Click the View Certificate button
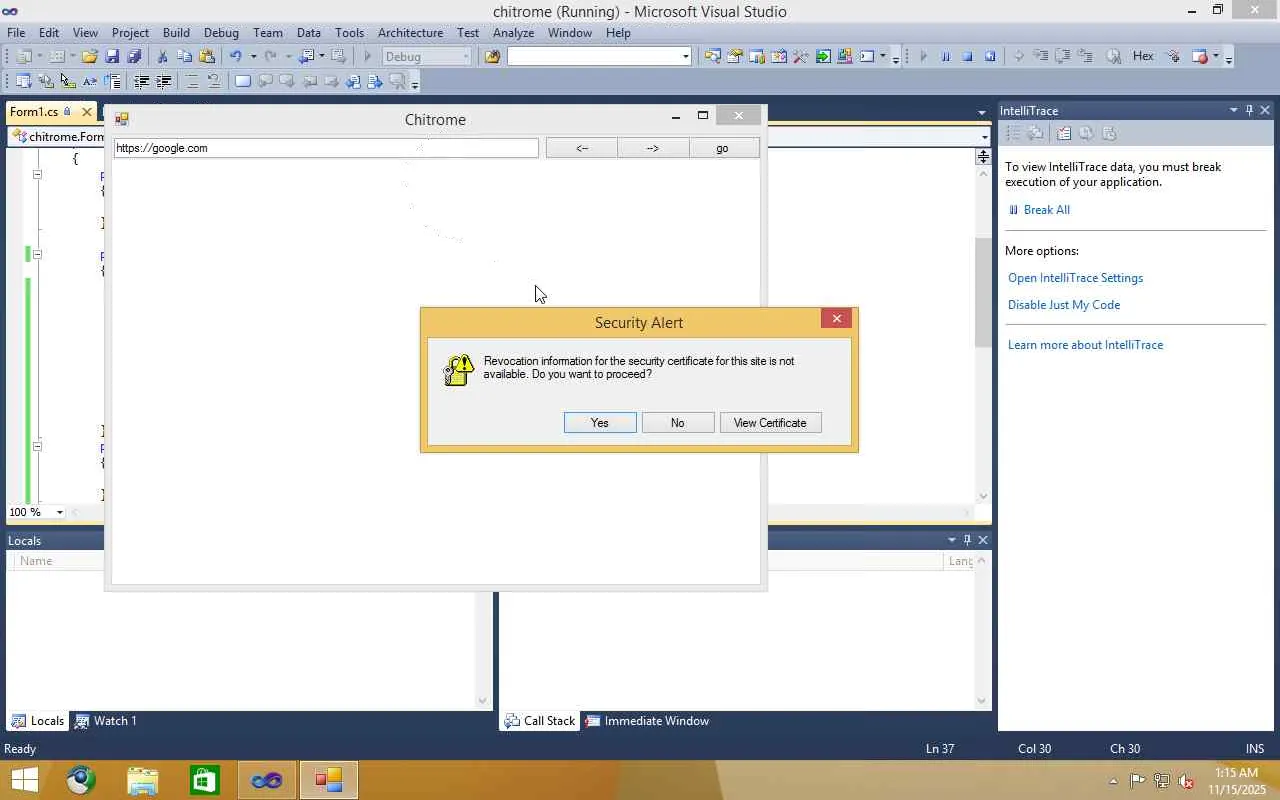The width and height of the screenshot is (1280, 800). [770, 423]
